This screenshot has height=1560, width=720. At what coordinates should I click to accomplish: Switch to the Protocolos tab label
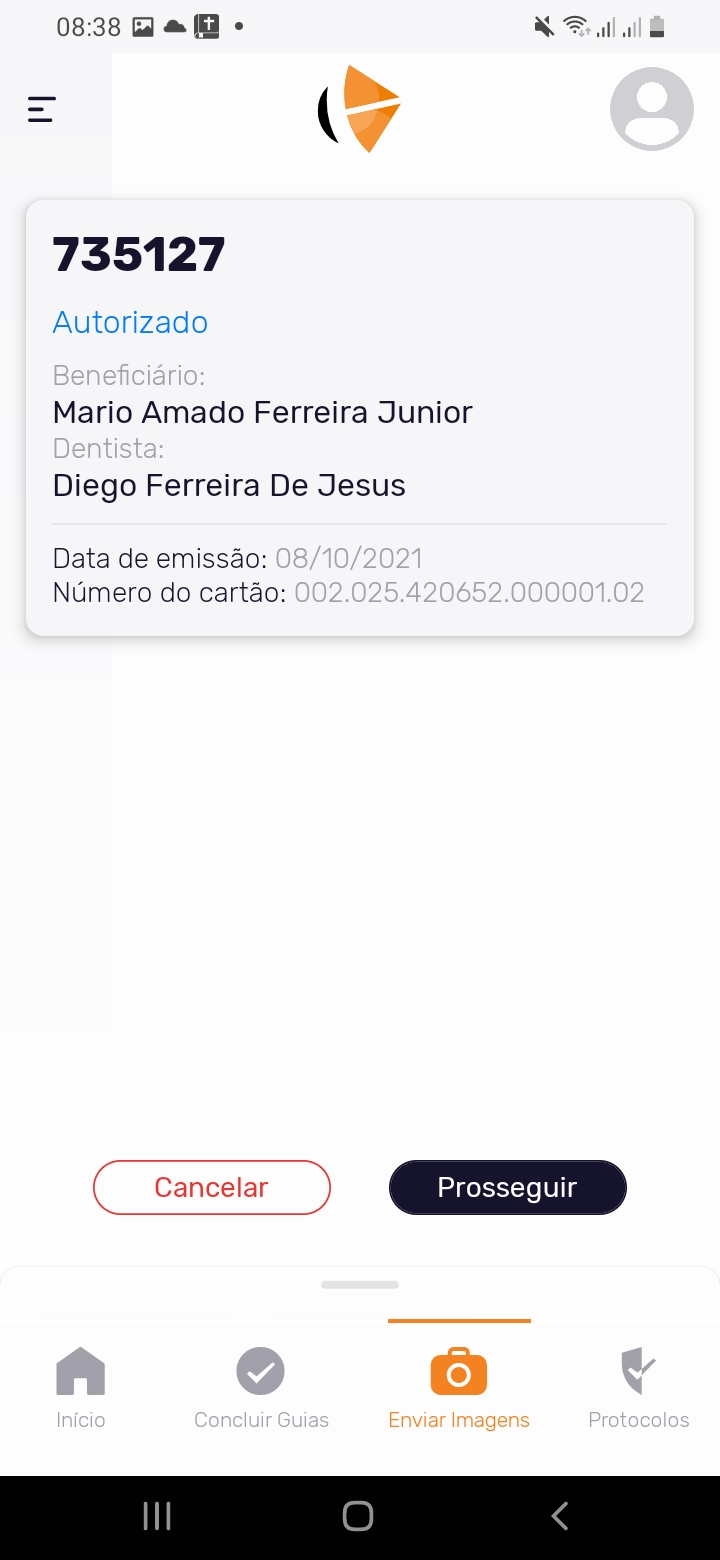[x=638, y=1420]
